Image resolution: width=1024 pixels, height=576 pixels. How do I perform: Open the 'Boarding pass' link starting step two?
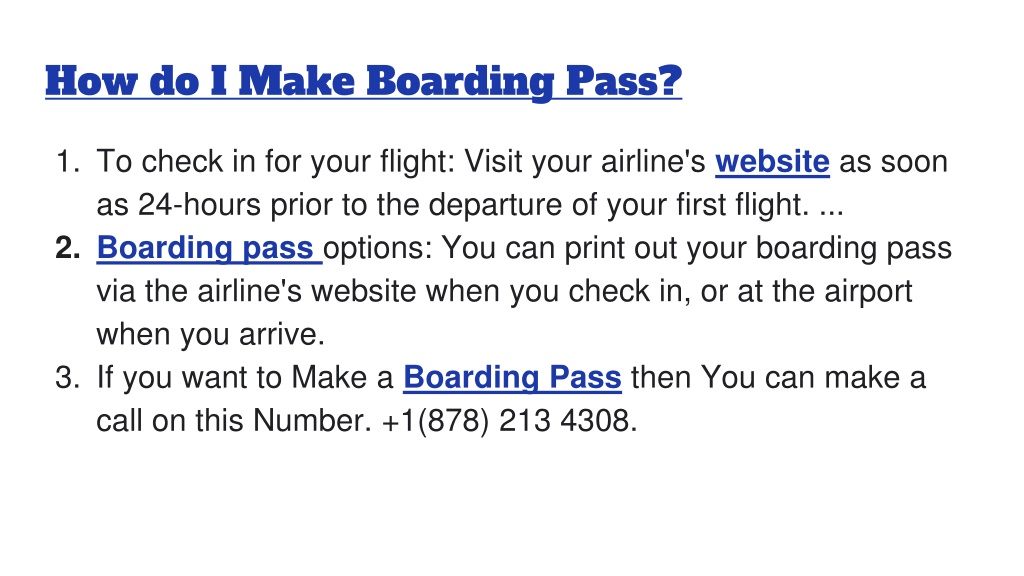click(x=209, y=248)
